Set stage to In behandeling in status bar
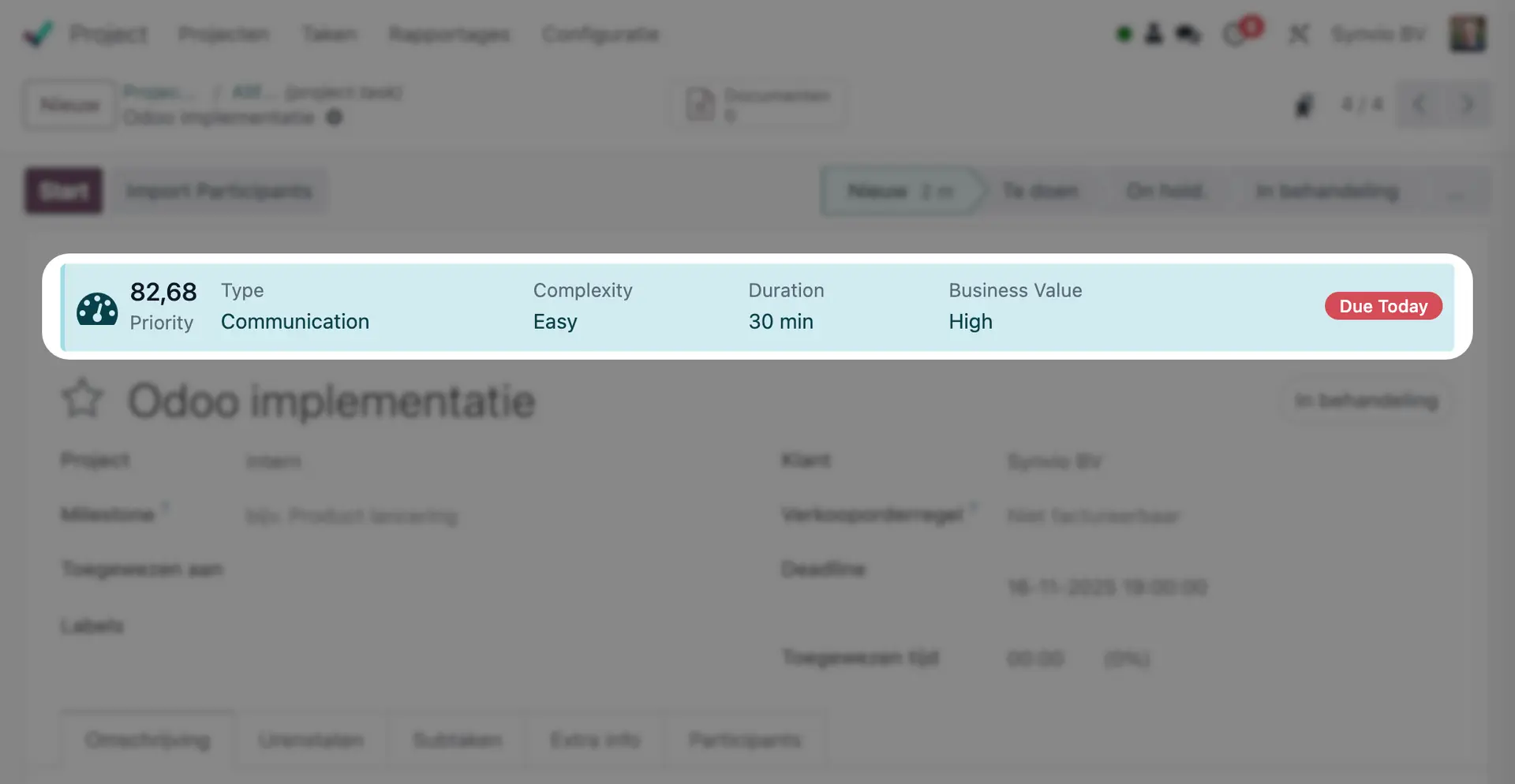Viewport: 1515px width, 784px height. [1327, 191]
